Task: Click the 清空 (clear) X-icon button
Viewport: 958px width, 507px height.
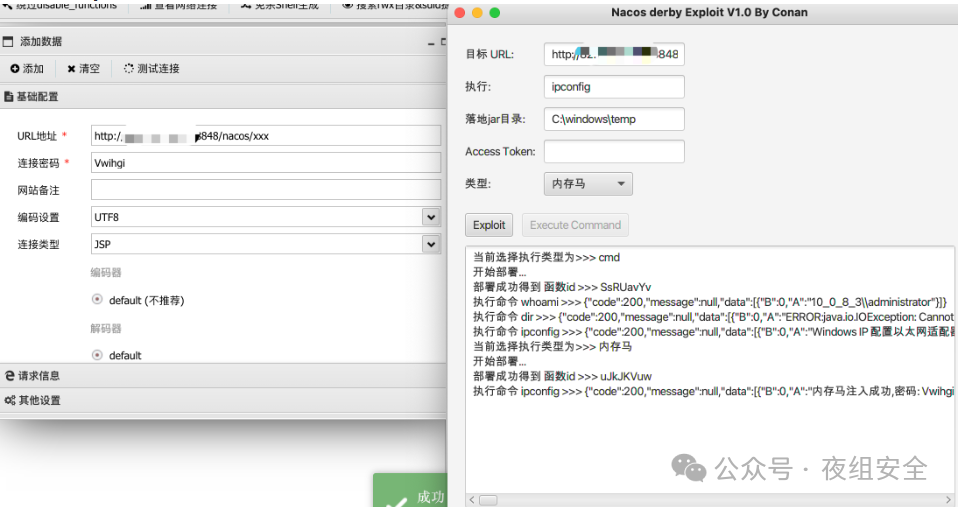Action: click(84, 68)
